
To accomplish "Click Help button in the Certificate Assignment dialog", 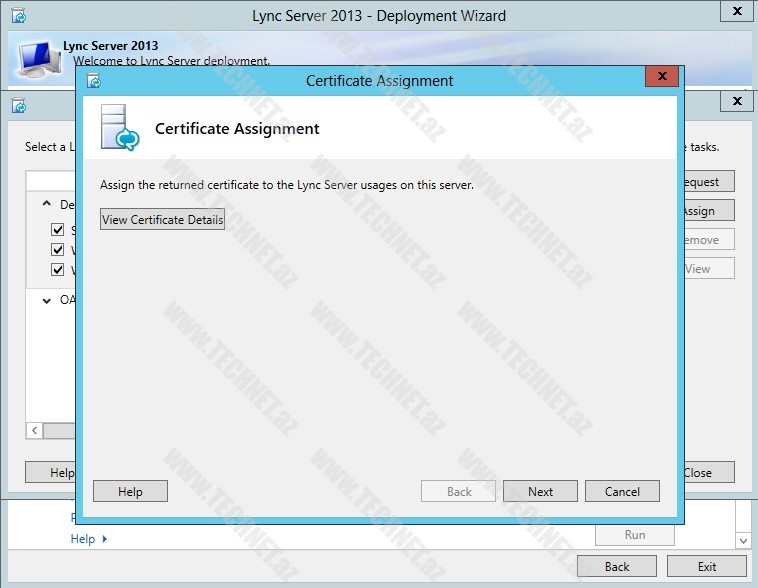I will [130, 491].
